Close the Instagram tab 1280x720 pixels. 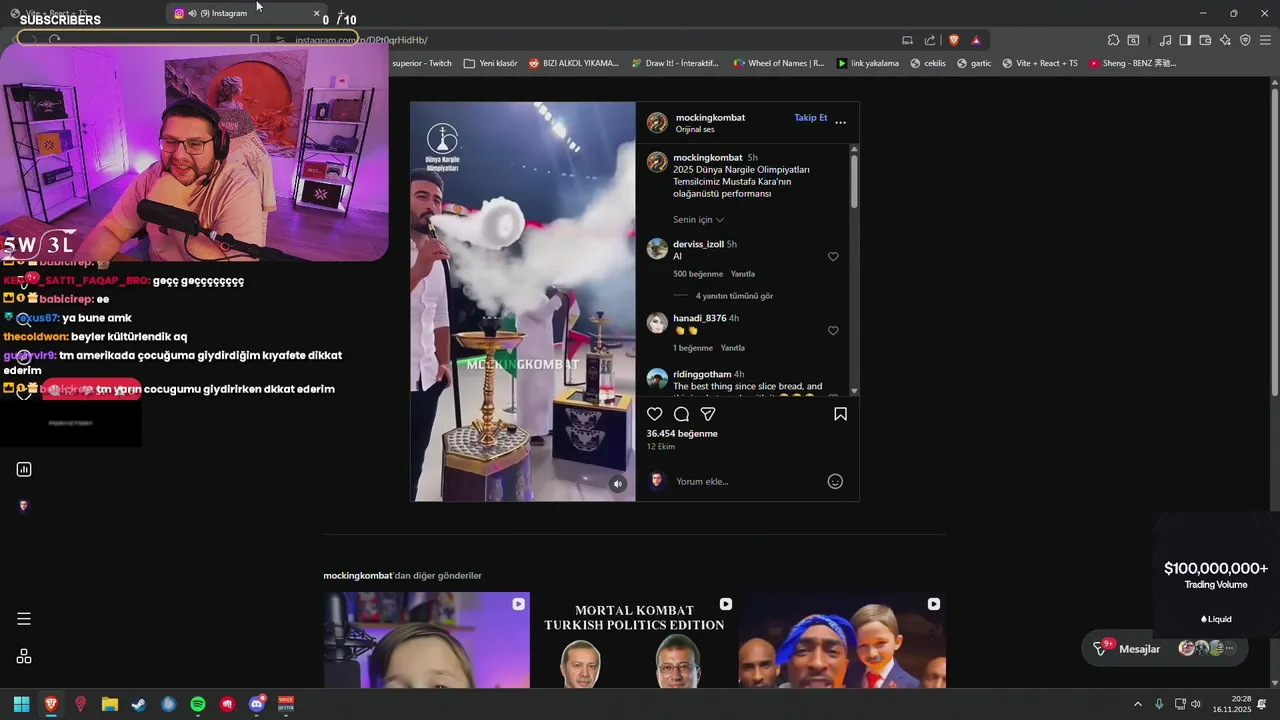[x=317, y=13]
